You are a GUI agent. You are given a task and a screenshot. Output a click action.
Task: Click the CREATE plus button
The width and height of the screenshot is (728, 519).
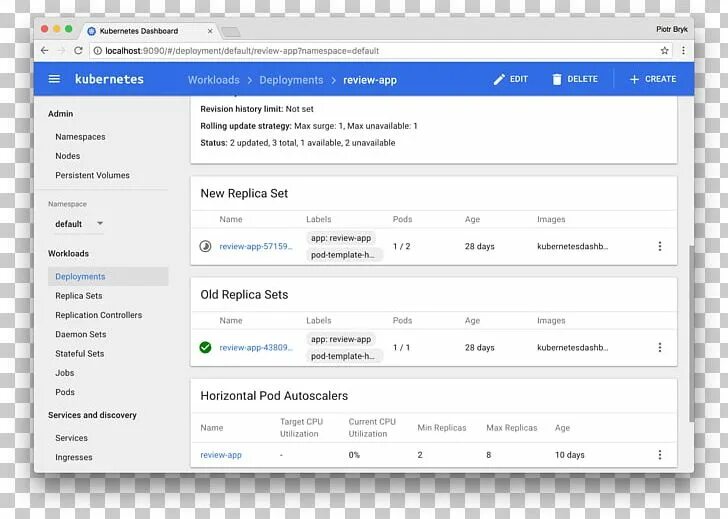652,79
